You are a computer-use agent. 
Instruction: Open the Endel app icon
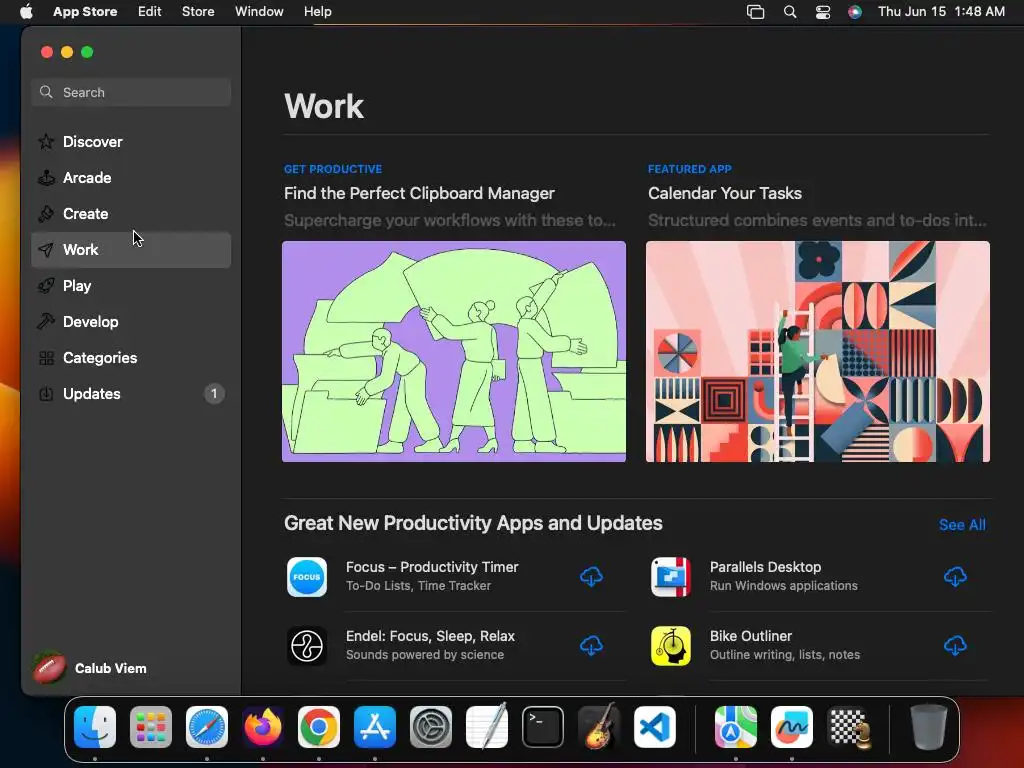coord(307,646)
